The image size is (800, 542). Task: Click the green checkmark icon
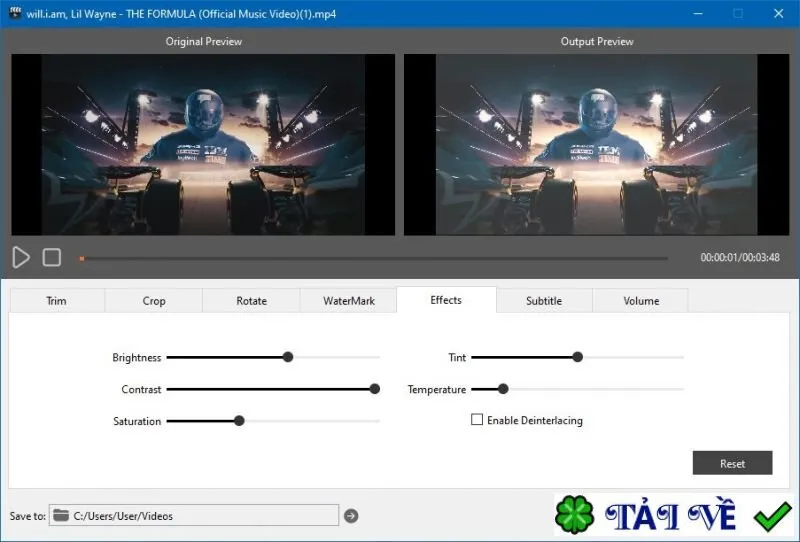(x=772, y=515)
